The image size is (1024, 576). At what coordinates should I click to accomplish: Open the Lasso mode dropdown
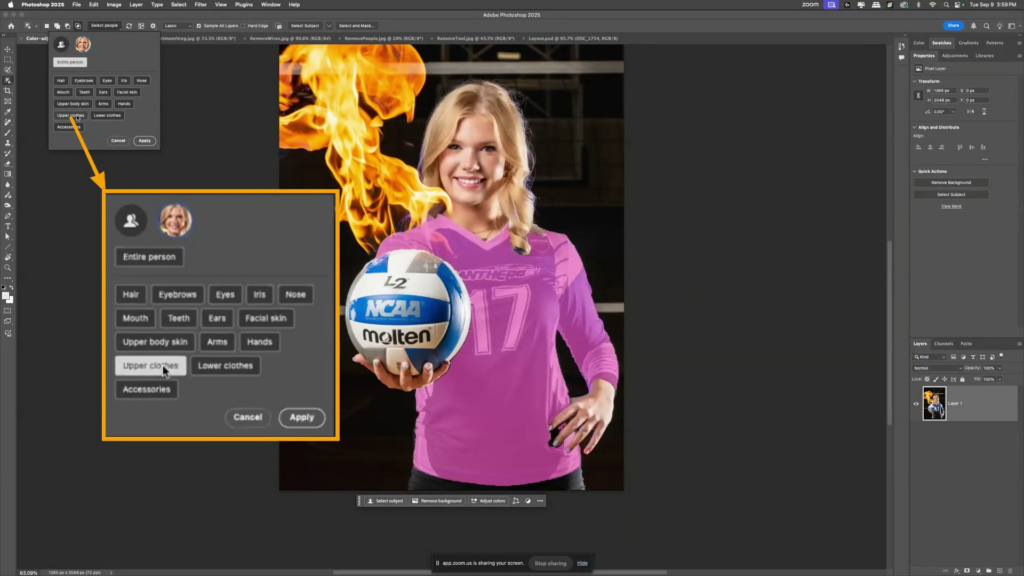pyautogui.click(x=175, y=25)
